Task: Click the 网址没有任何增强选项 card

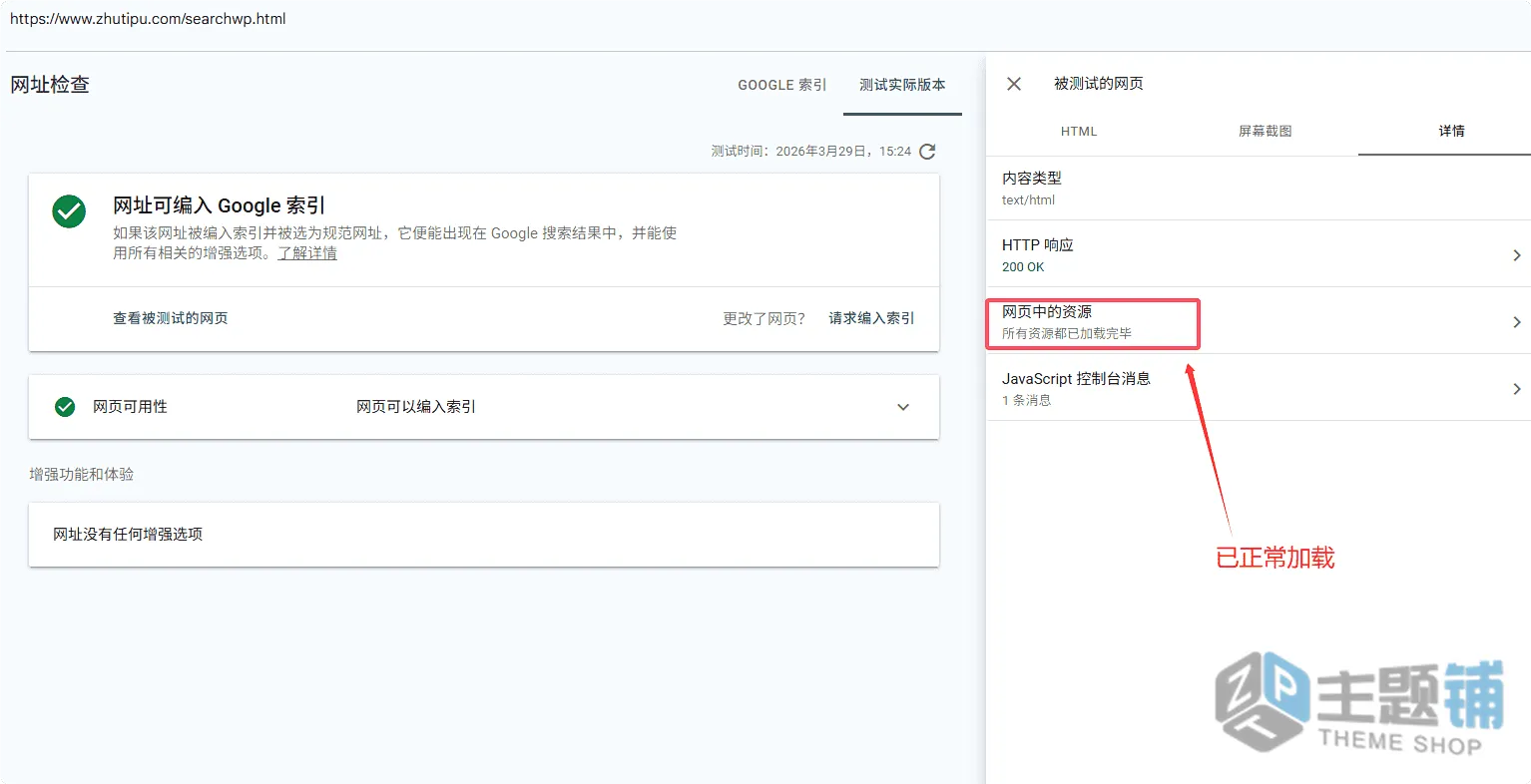Action: click(484, 535)
